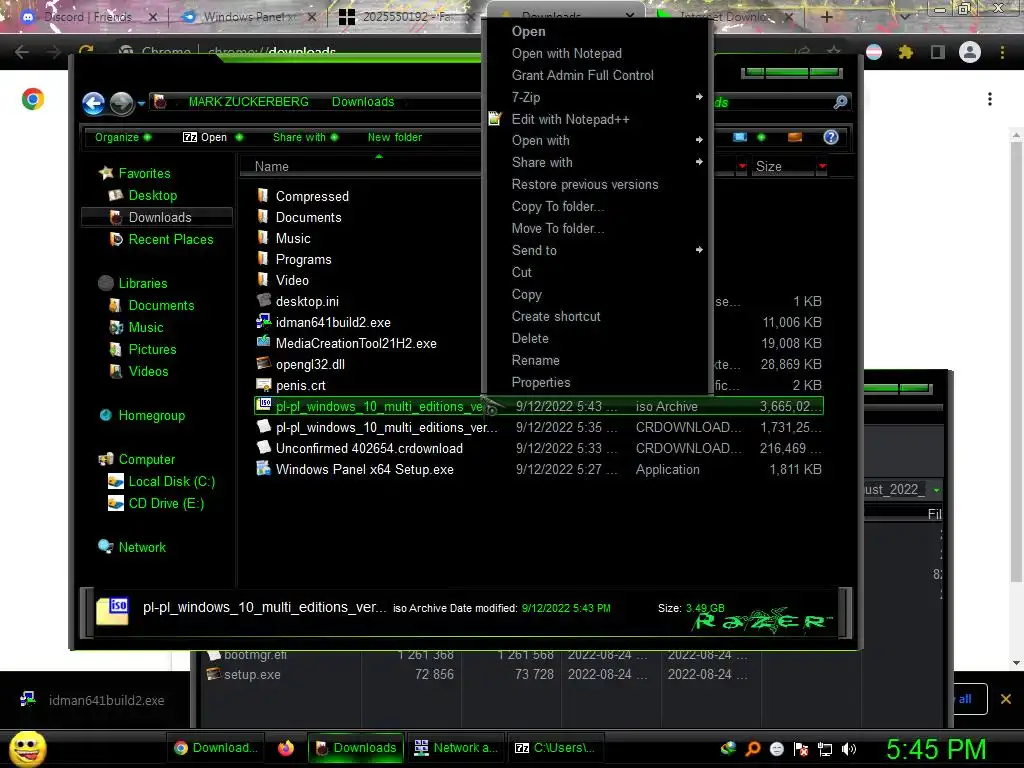Click idman641build2.exe in Chrome download bar
Image resolution: width=1024 pixels, height=768 pixels.
coord(95,700)
